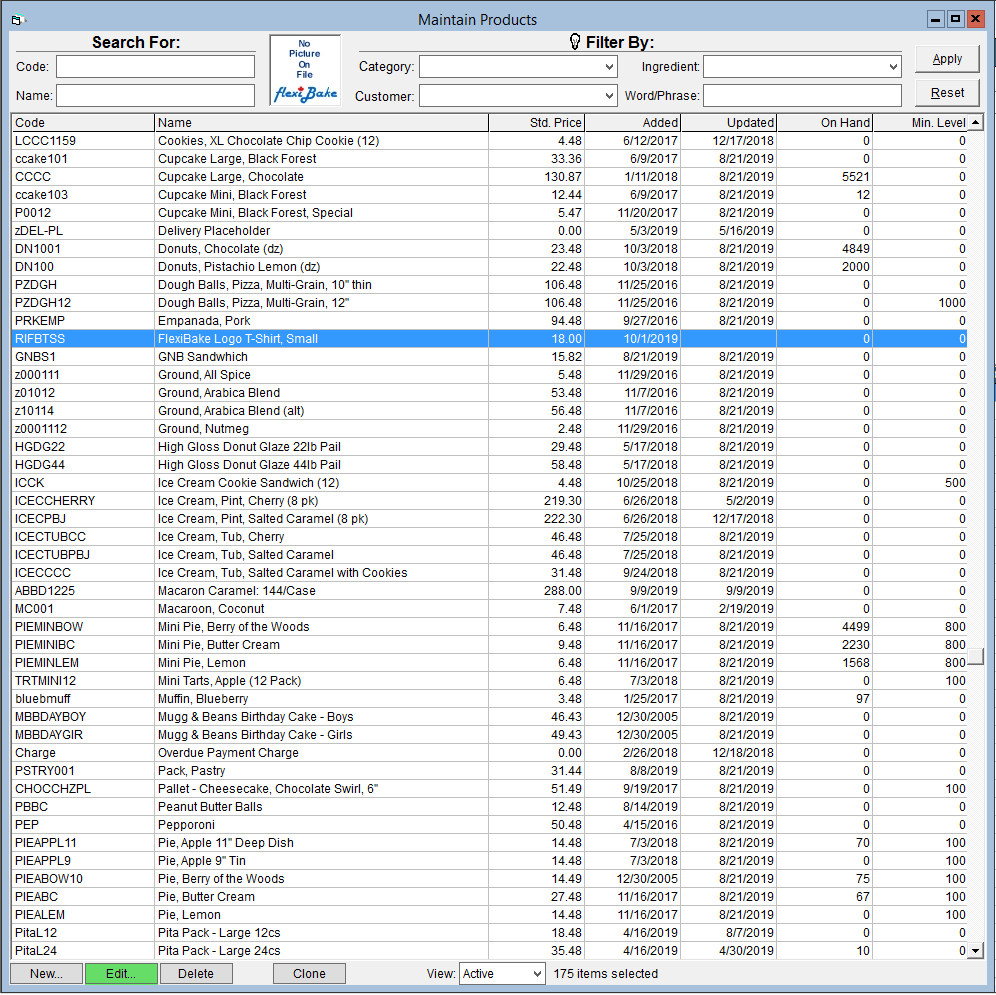This screenshot has height=995, width=996.
Task: Click the New... button
Action: (46, 973)
